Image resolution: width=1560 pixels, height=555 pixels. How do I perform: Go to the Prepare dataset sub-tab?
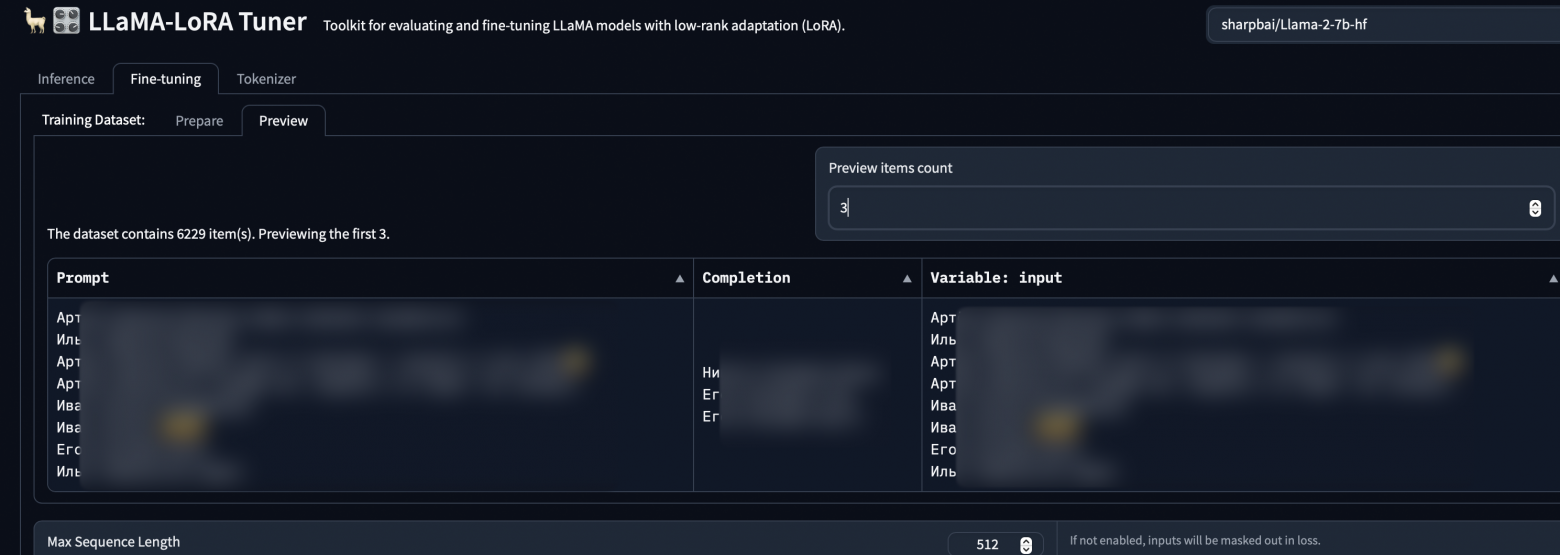click(199, 121)
